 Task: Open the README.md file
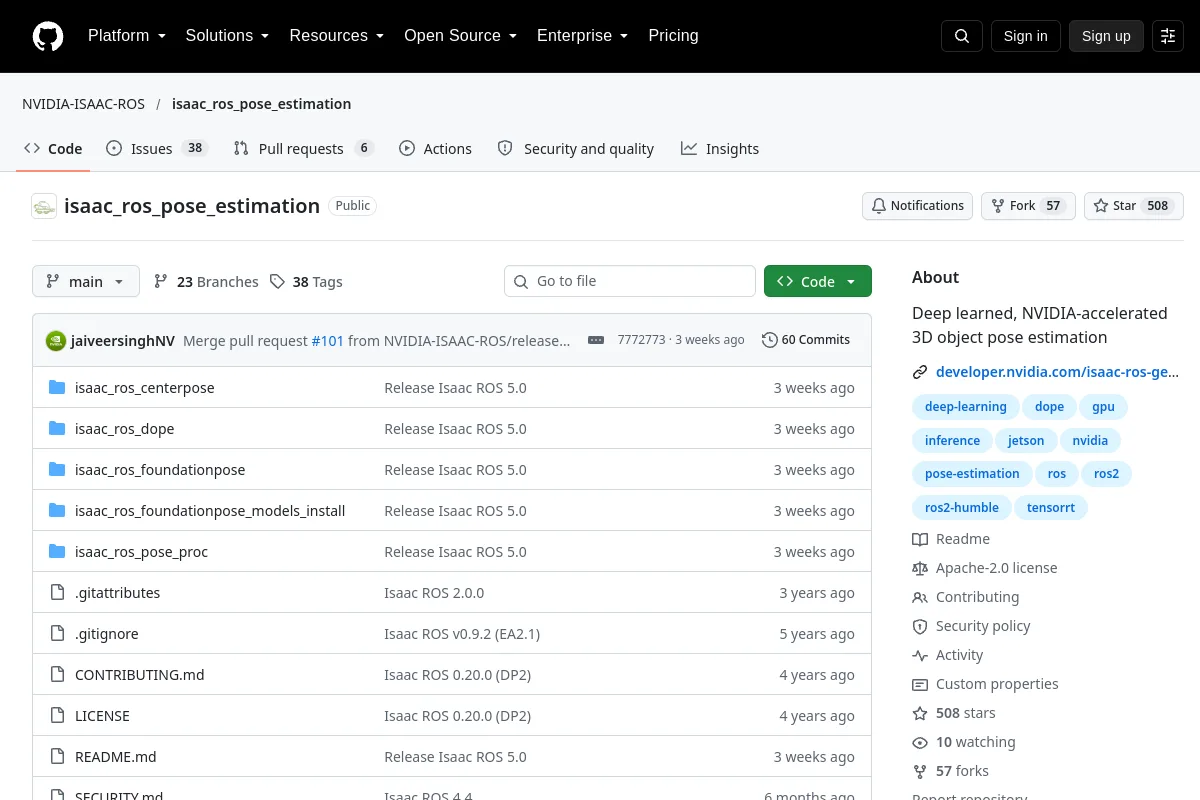116,756
